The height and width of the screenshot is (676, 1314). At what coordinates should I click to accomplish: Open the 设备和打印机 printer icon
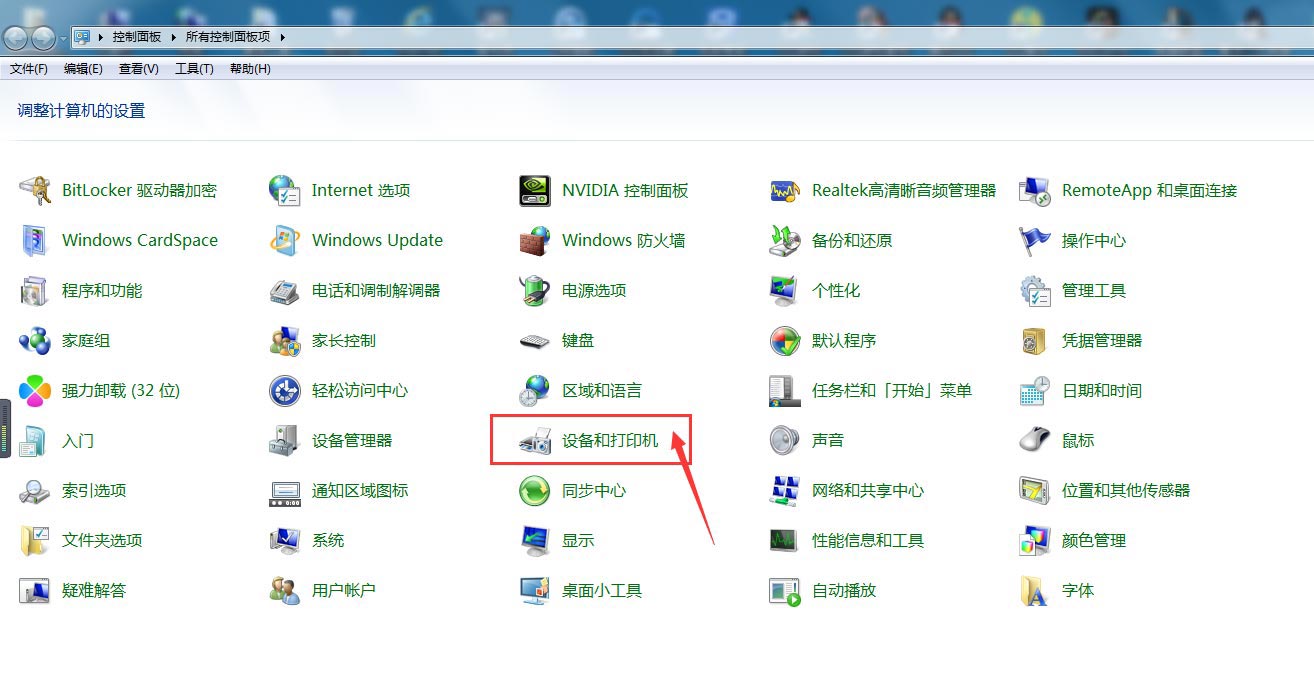[x=535, y=440]
